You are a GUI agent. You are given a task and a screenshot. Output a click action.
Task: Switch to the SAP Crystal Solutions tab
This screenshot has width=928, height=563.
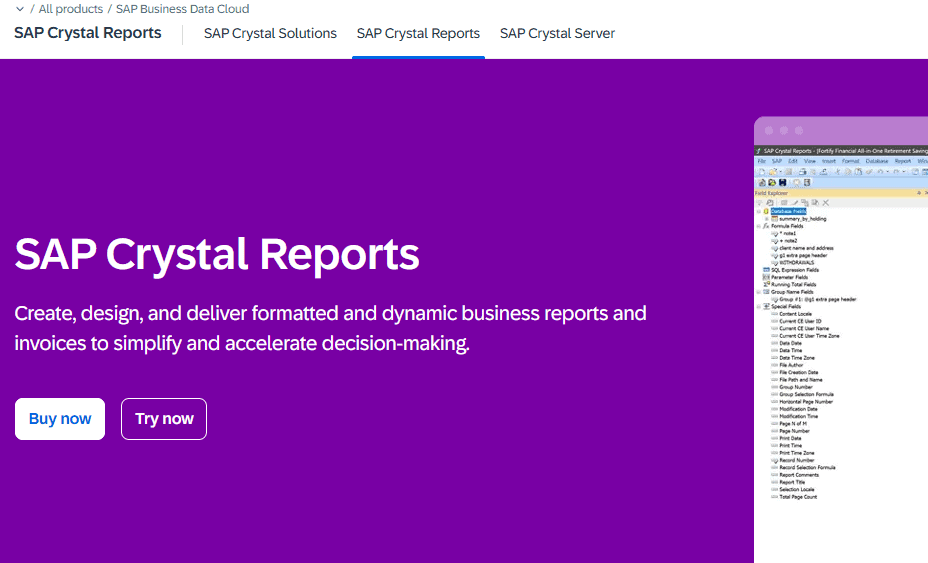270,33
